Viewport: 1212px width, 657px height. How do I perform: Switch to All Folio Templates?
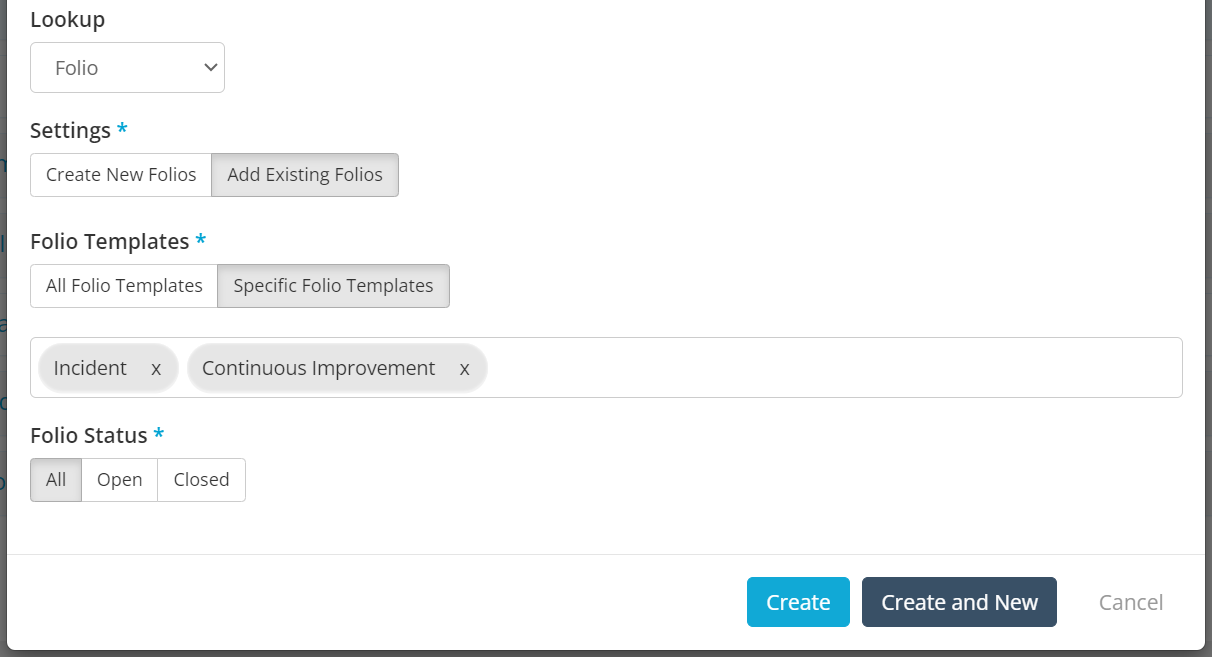coord(124,286)
